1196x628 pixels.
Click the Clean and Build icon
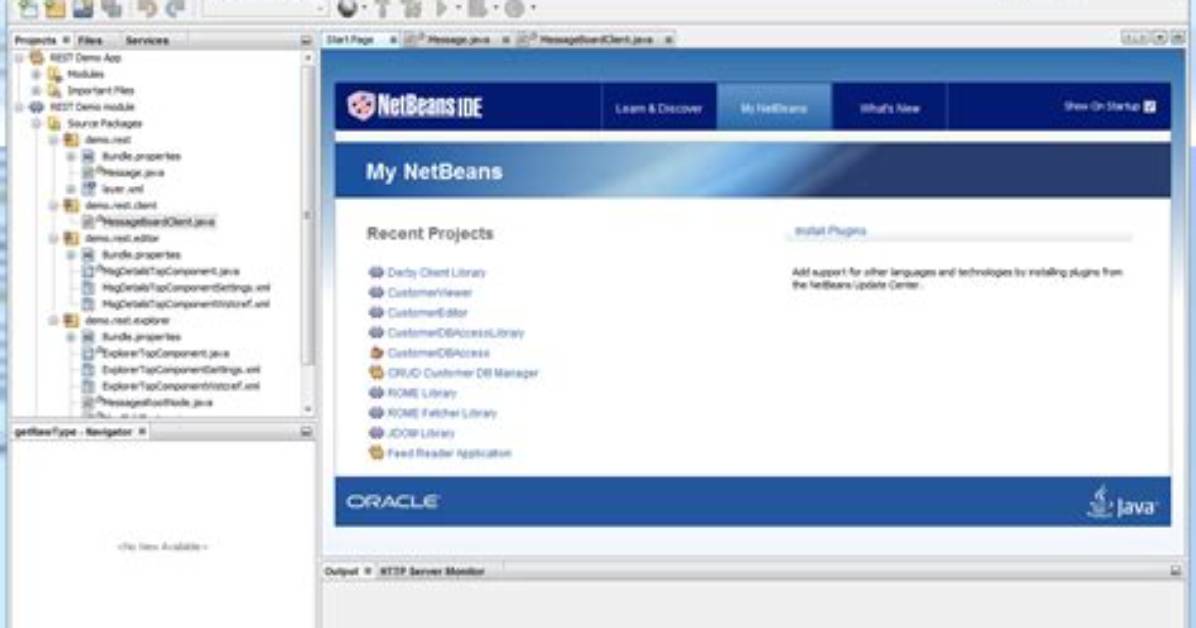click(412, 8)
